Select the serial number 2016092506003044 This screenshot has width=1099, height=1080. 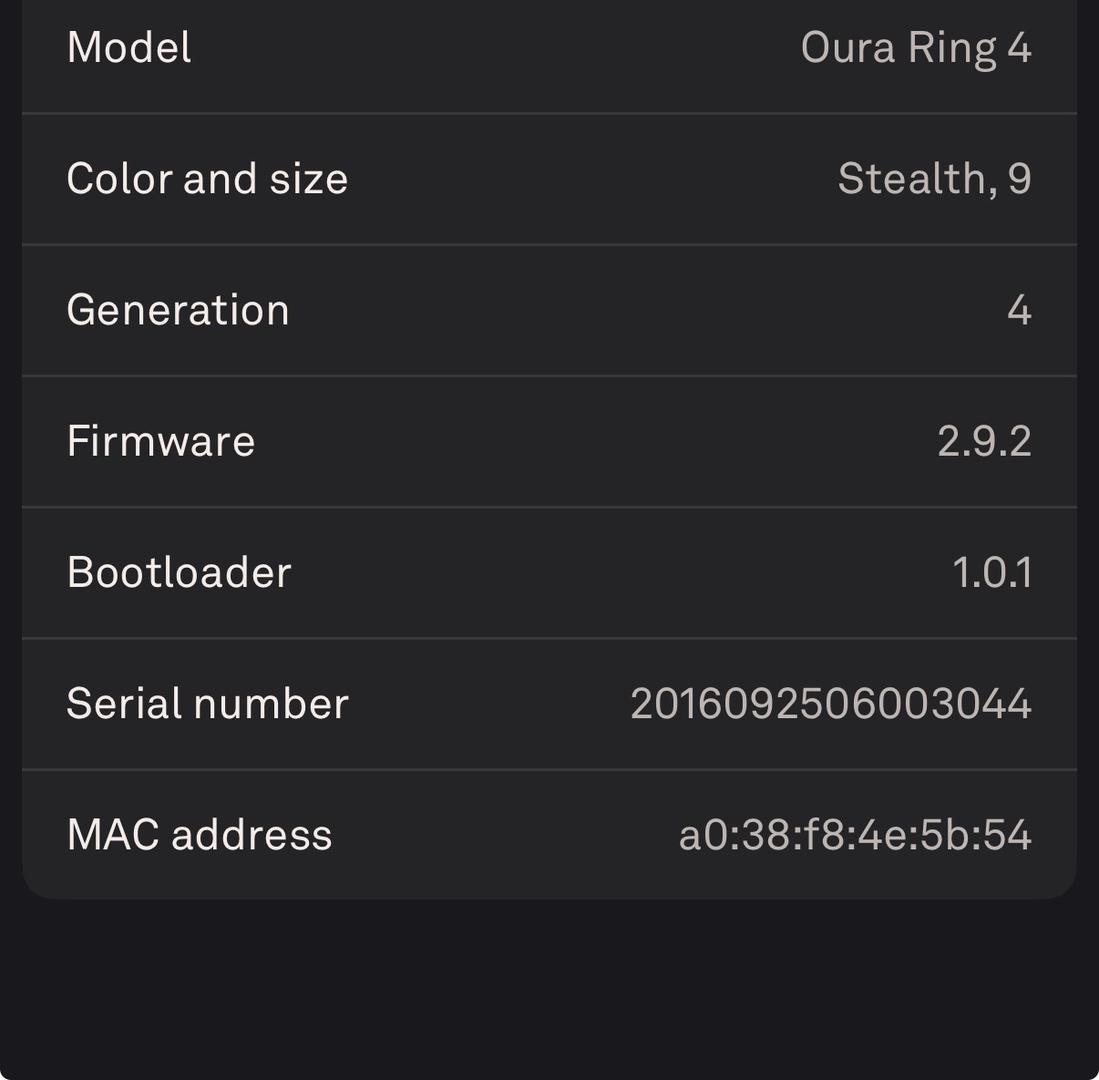coord(830,703)
